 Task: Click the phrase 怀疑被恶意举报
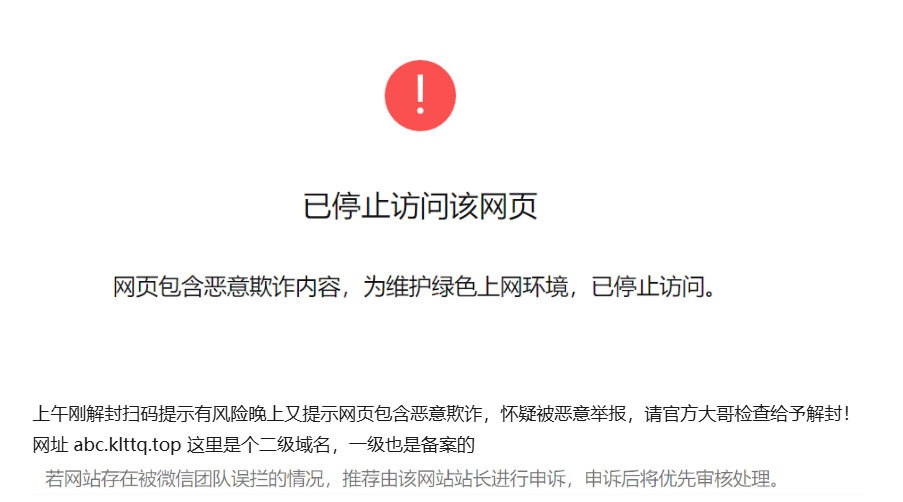pyautogui.click(x=563, y=414)
